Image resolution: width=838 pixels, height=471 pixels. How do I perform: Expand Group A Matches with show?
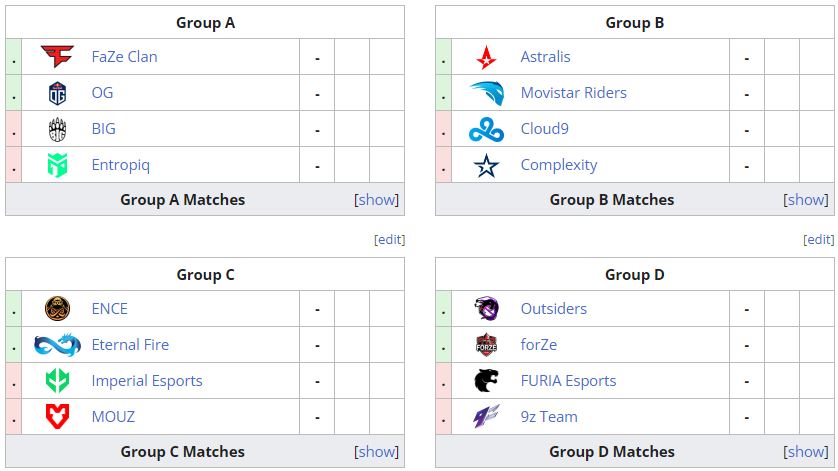coord(377,199)
